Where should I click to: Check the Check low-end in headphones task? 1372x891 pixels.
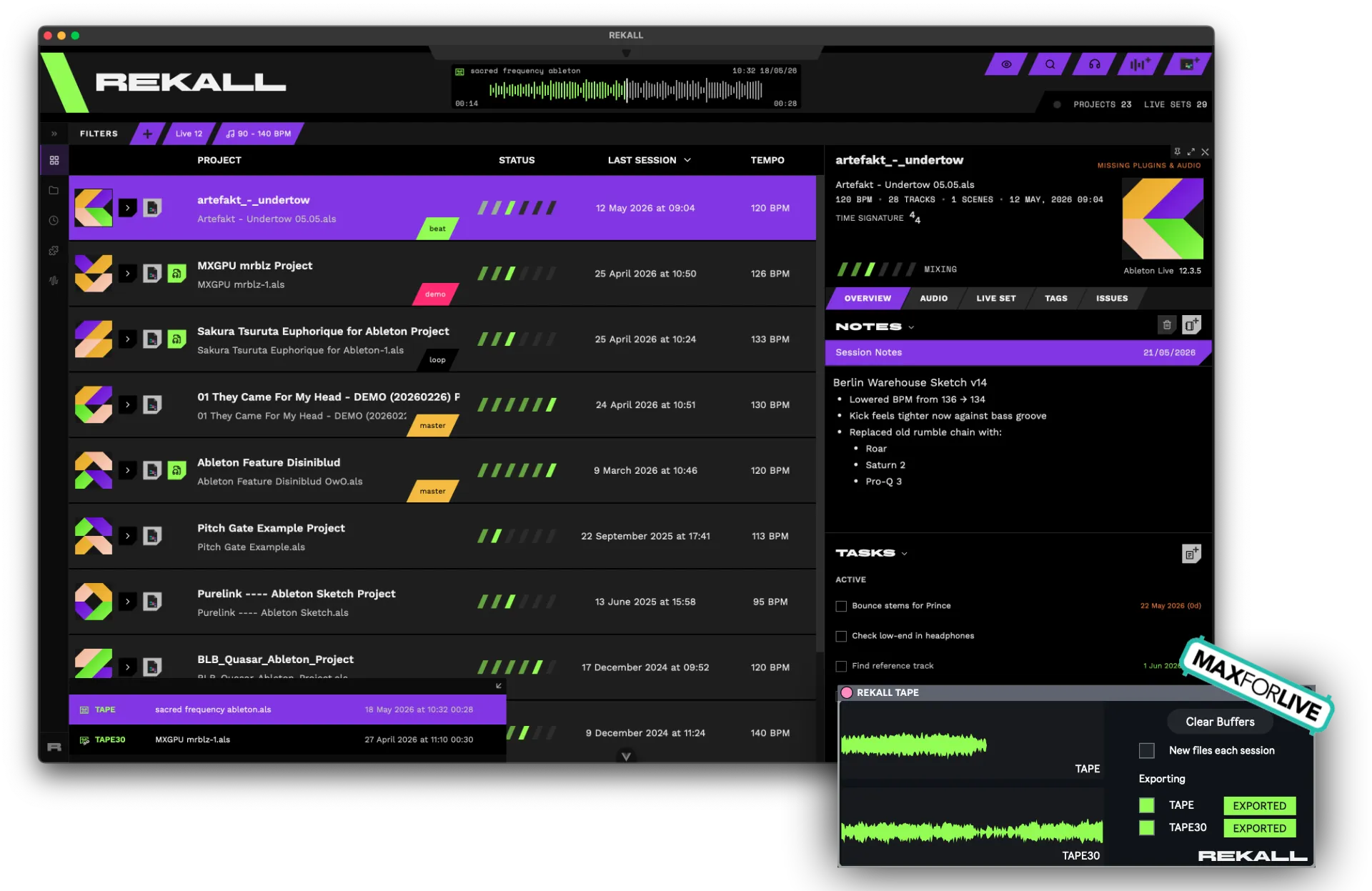pyautogui.click(x=841, y=637)
